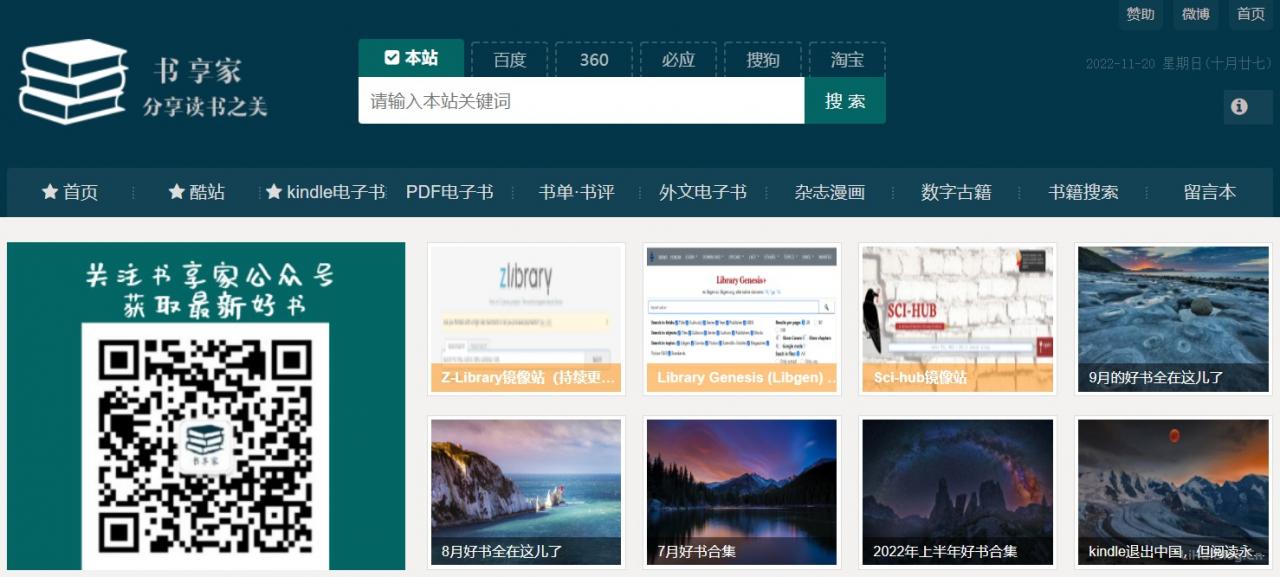Screen dimensions: 1280x577
Task: Click the star icon beside kindle电子书
Action: pyautogui.click(x=273, y=192)
